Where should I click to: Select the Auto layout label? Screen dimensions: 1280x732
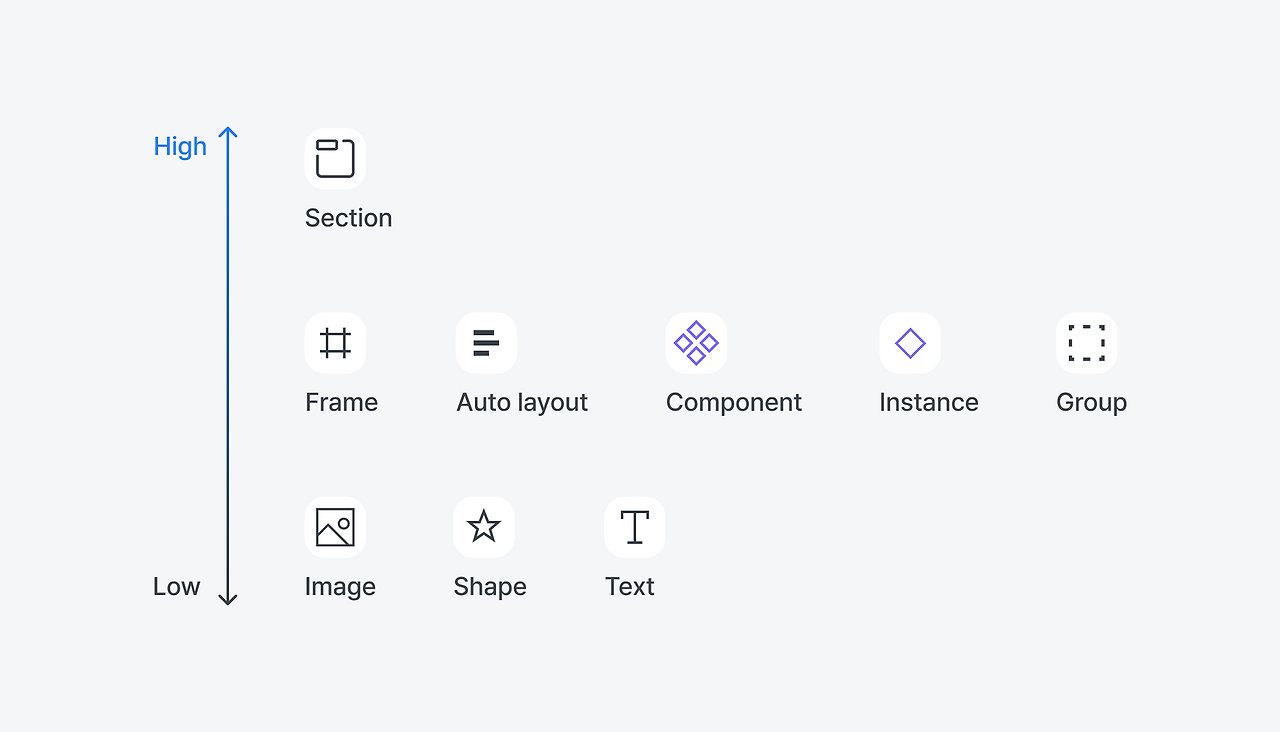tap(522, 402)
